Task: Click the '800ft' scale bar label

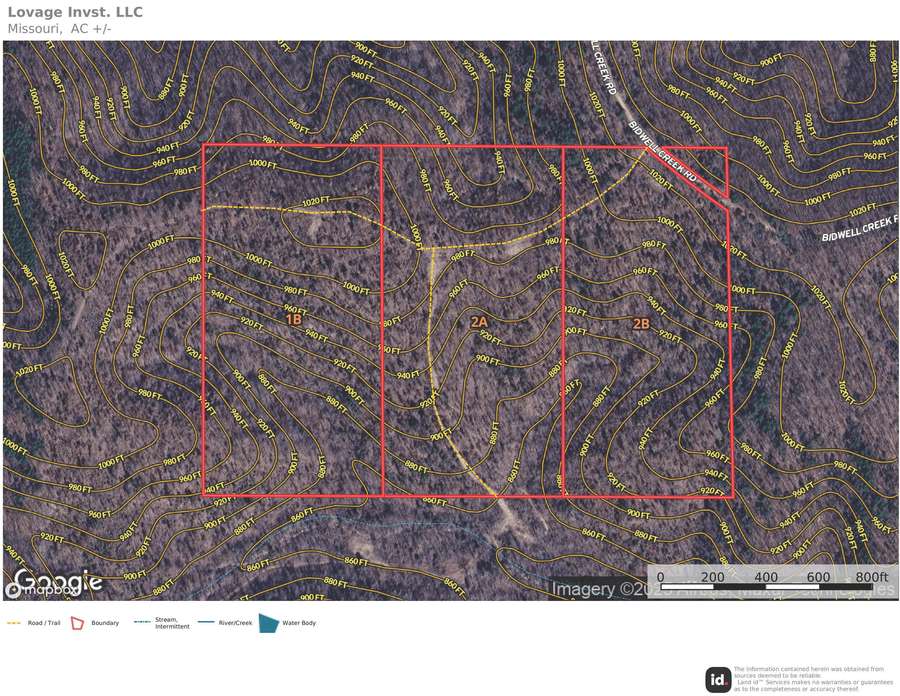Action: pos(871,577)
